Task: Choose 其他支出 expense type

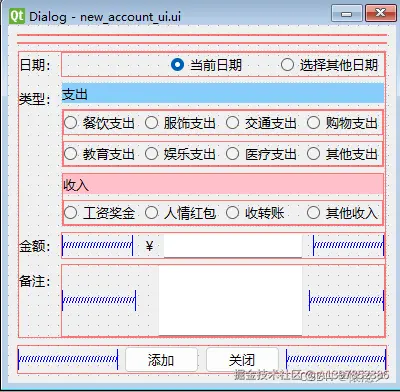Action: [342, 154]
